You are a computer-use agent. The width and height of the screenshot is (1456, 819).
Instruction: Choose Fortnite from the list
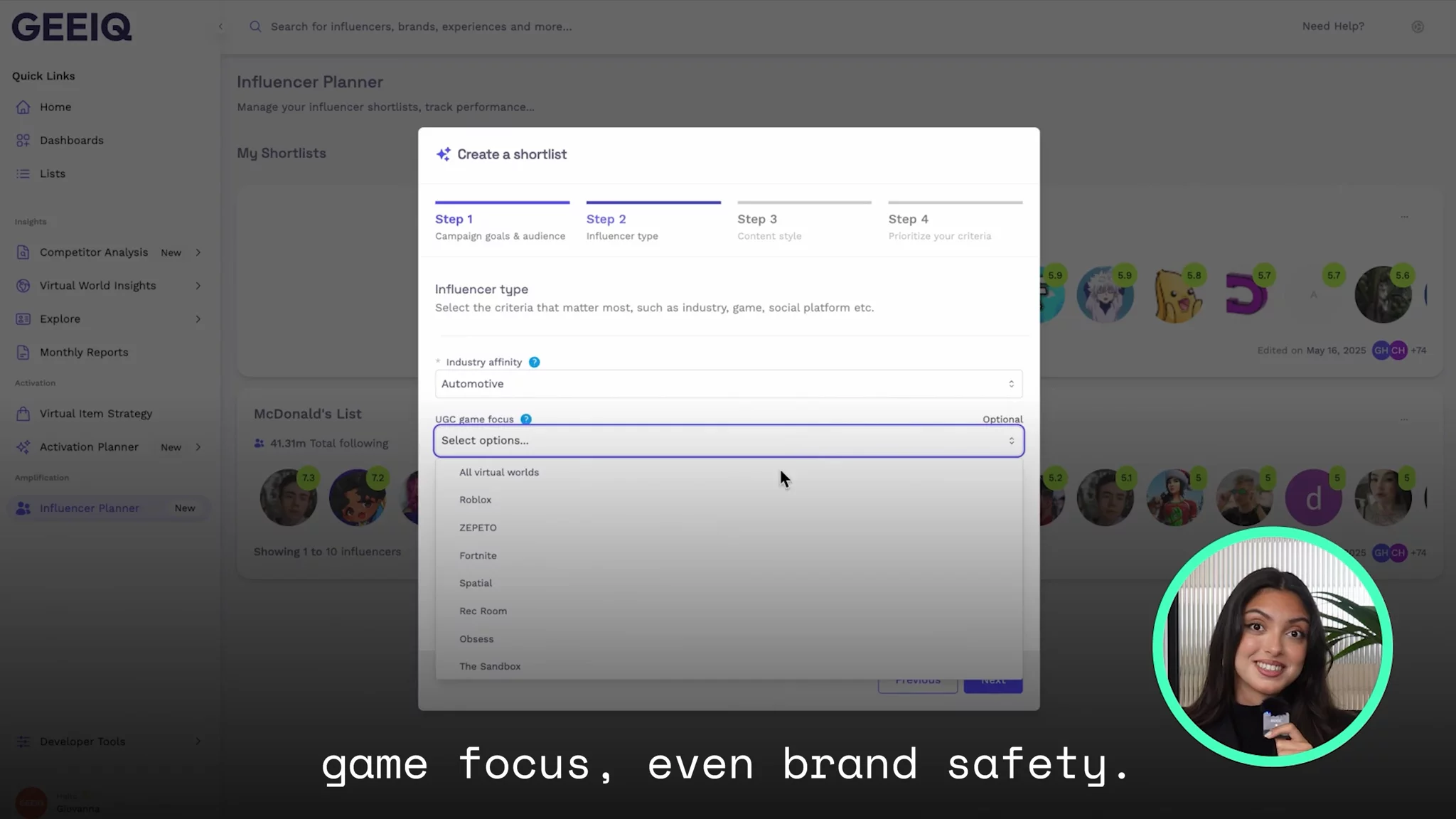click(x=729, y=555)
